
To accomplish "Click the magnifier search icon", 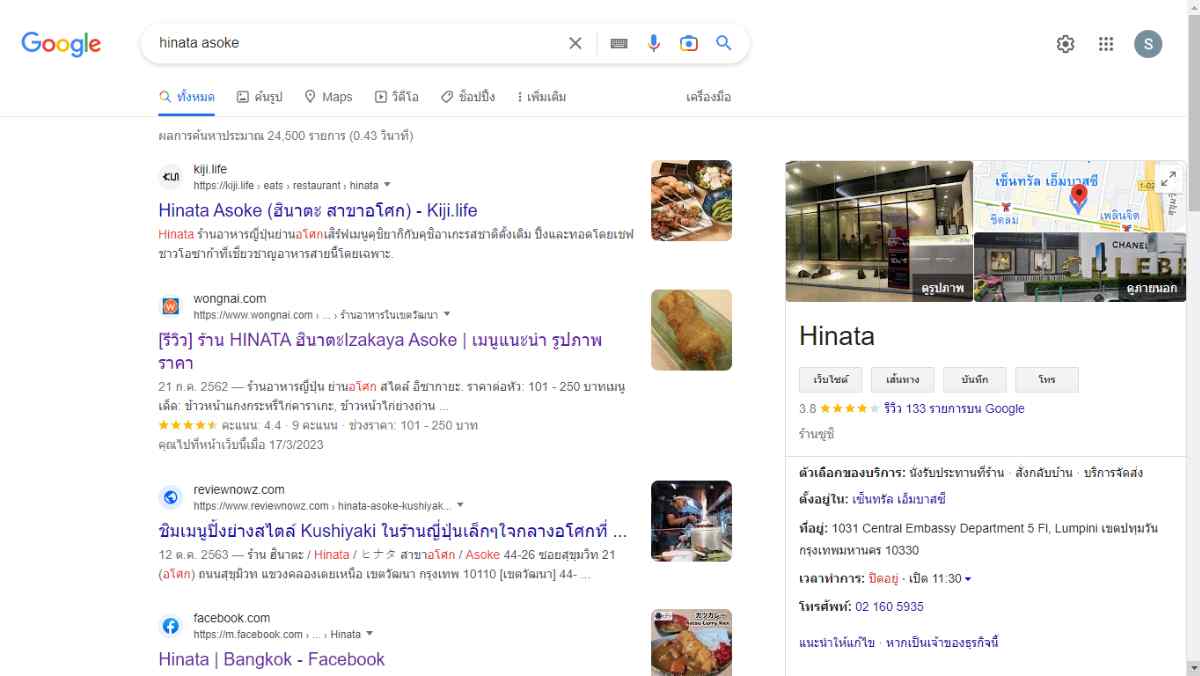I will (x=724, y=43).
